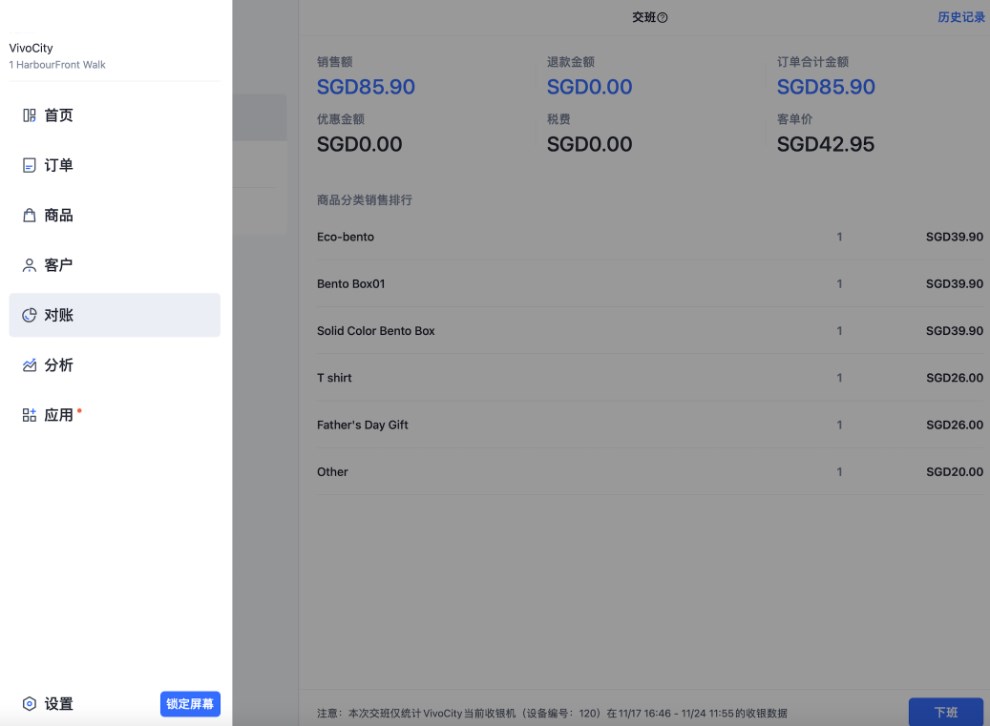Screen dimensions: 990x726
Task: Click the help icon beside 交班
Action: pos(663,18)
